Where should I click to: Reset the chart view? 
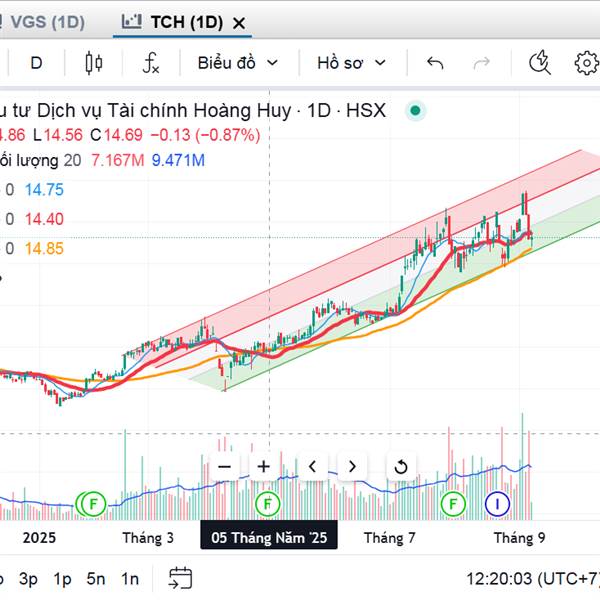400,466
